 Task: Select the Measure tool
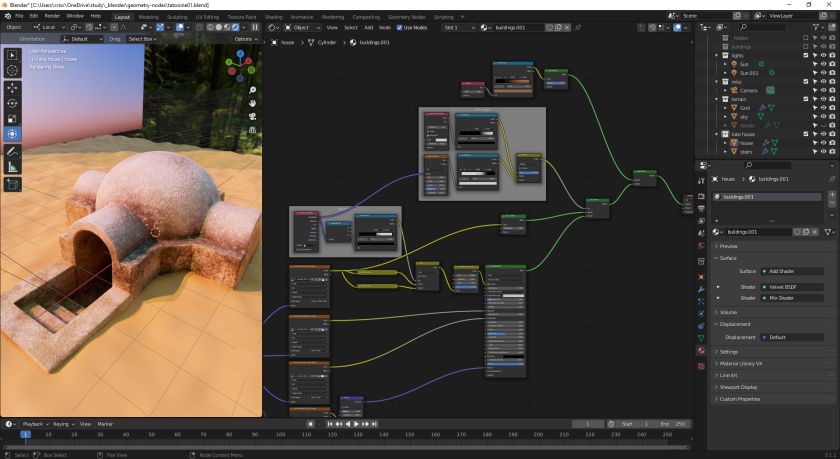click(x=13, y=167)
